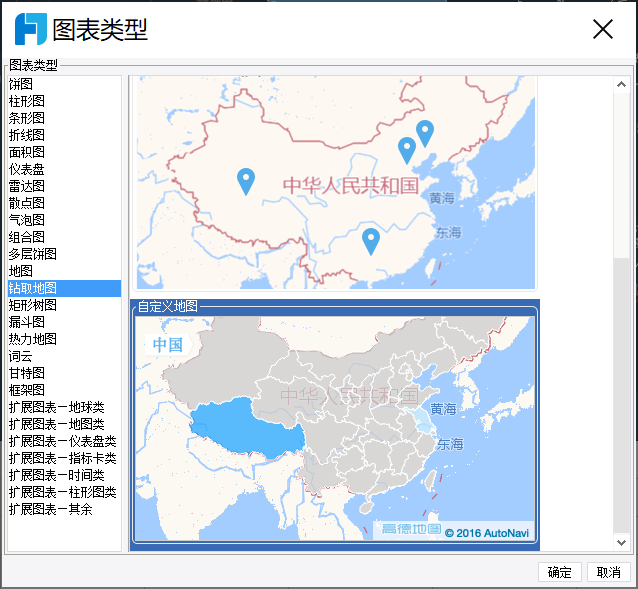Image resolution: width=638 pixels, height=589 pixels.
Task: Select 扩展图表-指标卡类 entry
Action: [64, 458]
